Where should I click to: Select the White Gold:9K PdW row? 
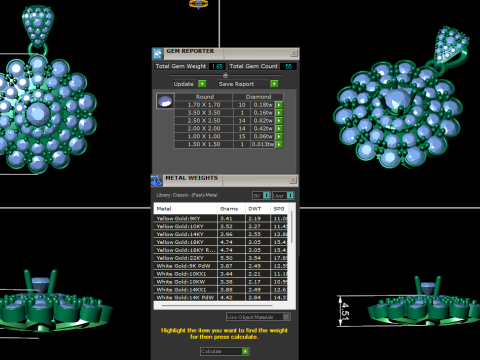click(220, 266)
